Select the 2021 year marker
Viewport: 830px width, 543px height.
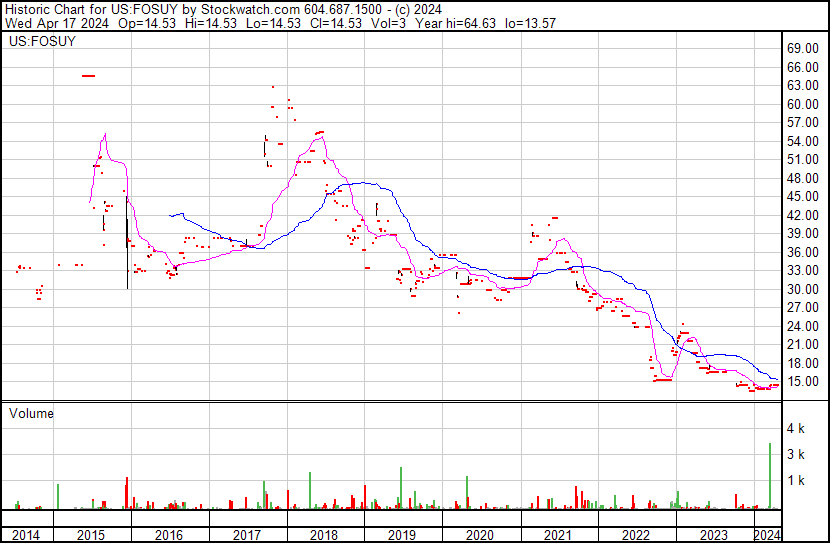click(558, 534)
